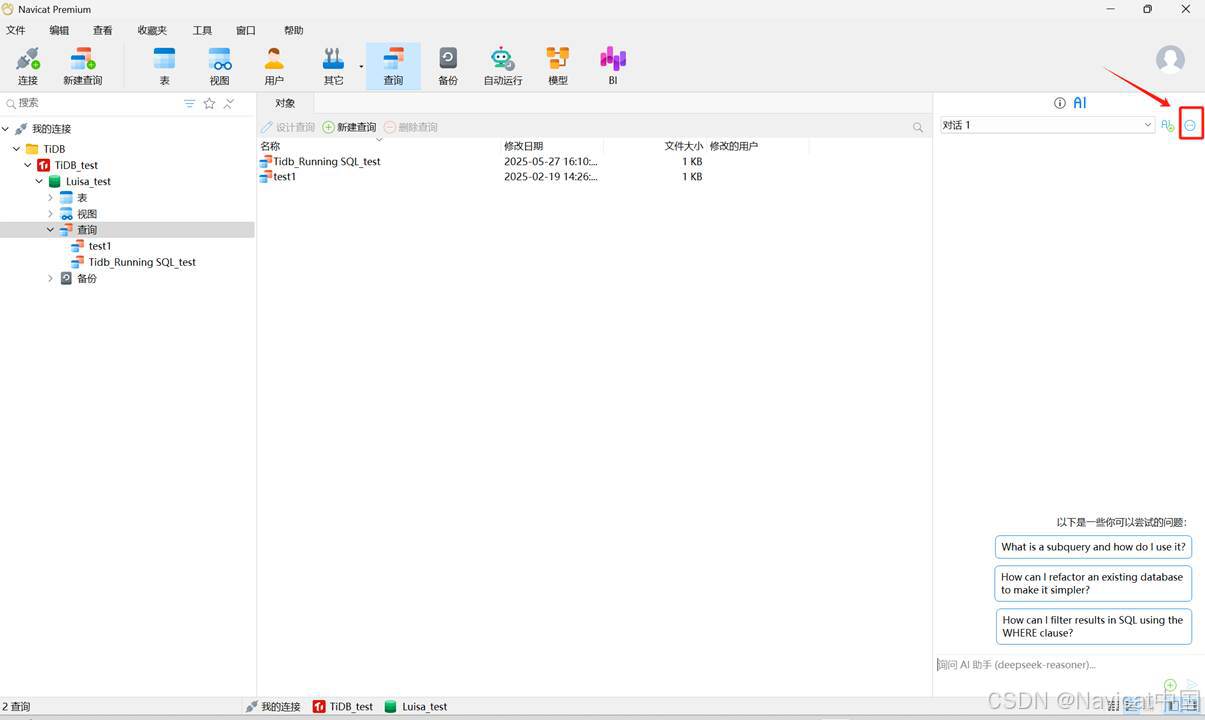1205x720 pixels.
Task: Click the 询问 AI 助手 input field
Action: (1068, 664)
